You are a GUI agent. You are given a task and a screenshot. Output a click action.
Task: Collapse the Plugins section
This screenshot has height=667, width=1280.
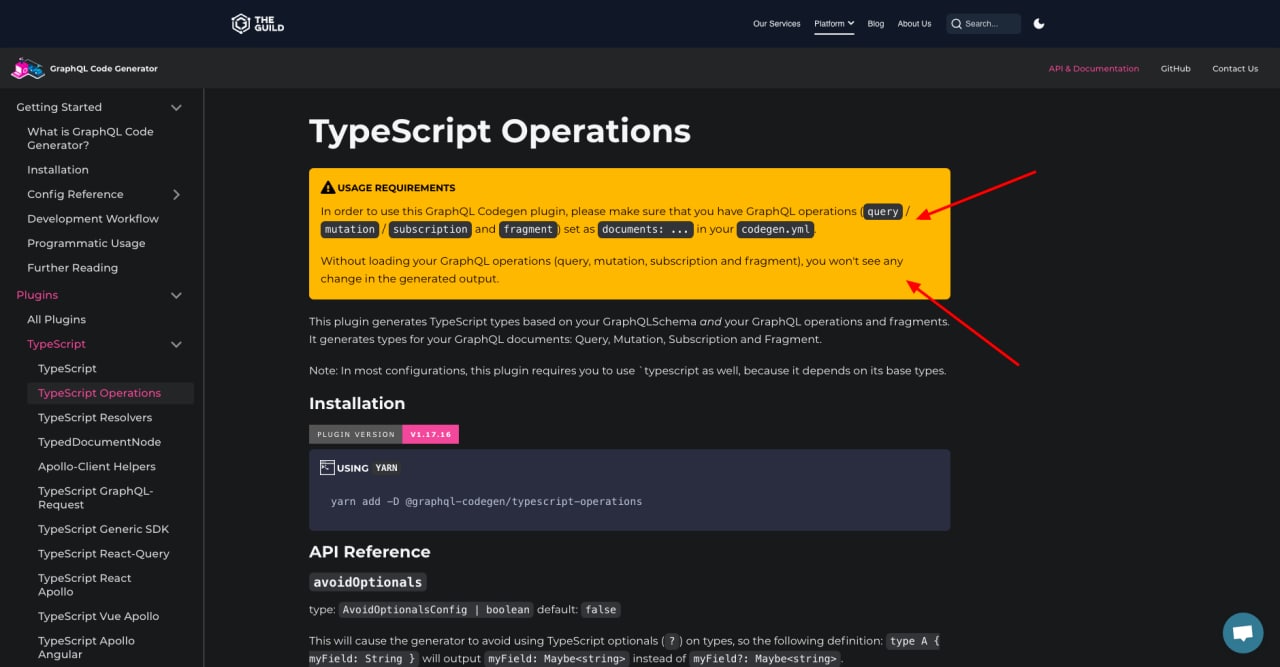(176, 295)
